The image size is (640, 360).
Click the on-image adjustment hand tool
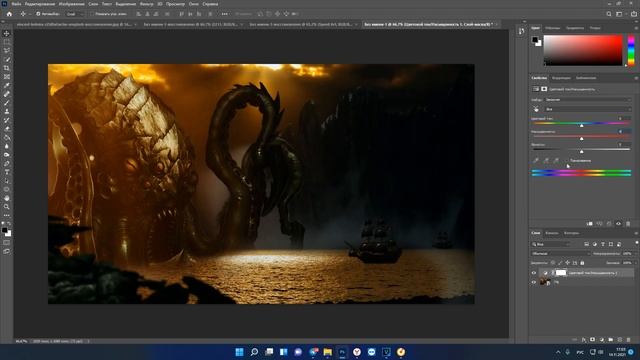click(x=536, y=109)
